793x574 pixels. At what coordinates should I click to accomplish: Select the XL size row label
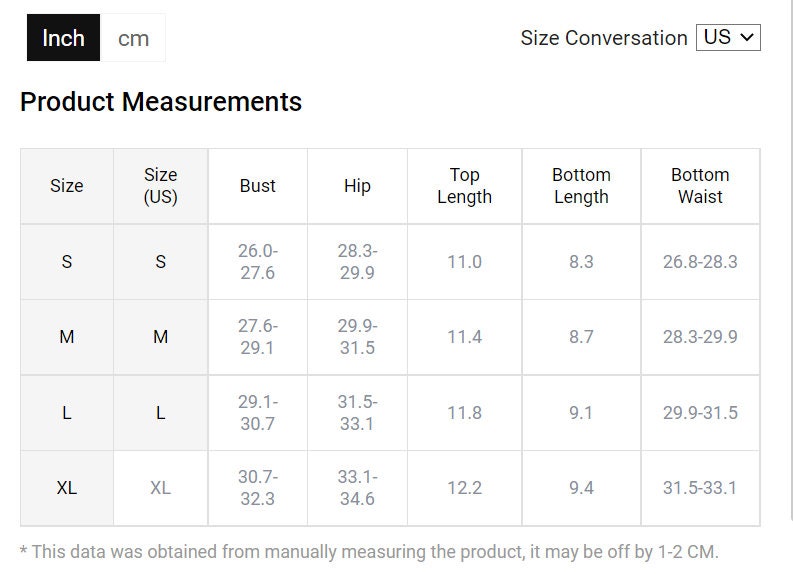pyautogui.click(x=67, y=488)
